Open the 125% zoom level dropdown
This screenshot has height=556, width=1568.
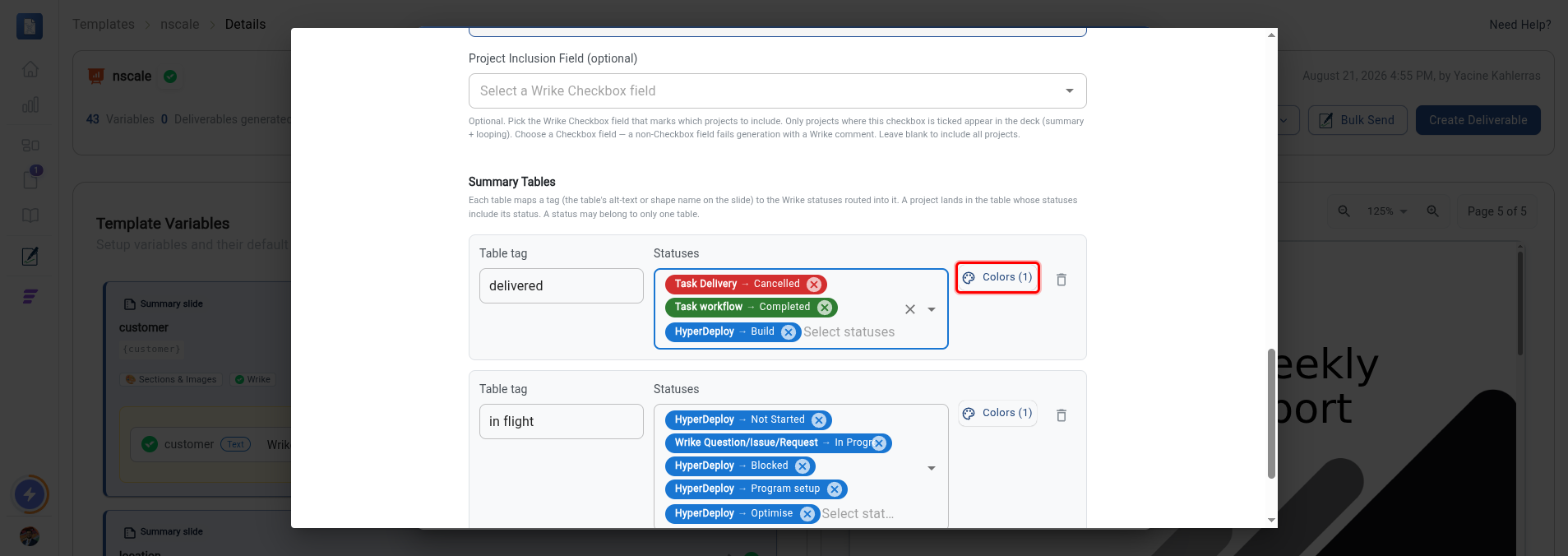coord(1388,211)
